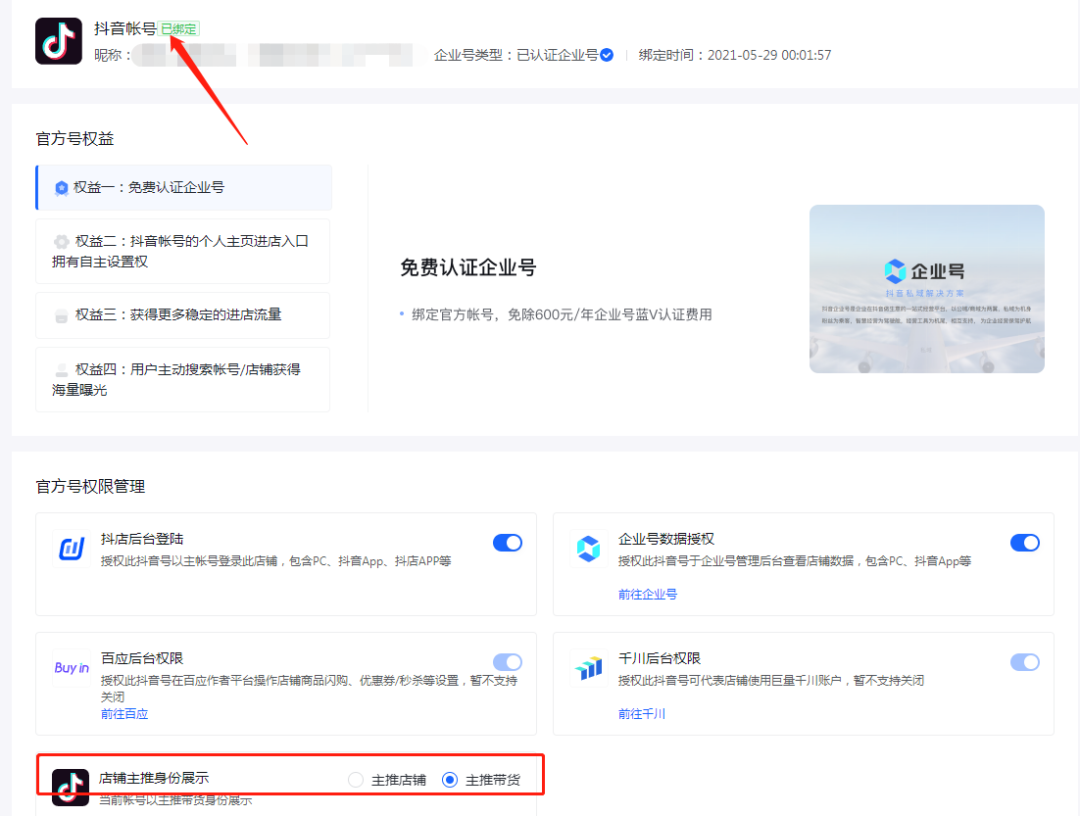The image size is (1080, 816).
Task: Click the 店铺主推身份展示 Douyin icon
Action: click(70, 787)
